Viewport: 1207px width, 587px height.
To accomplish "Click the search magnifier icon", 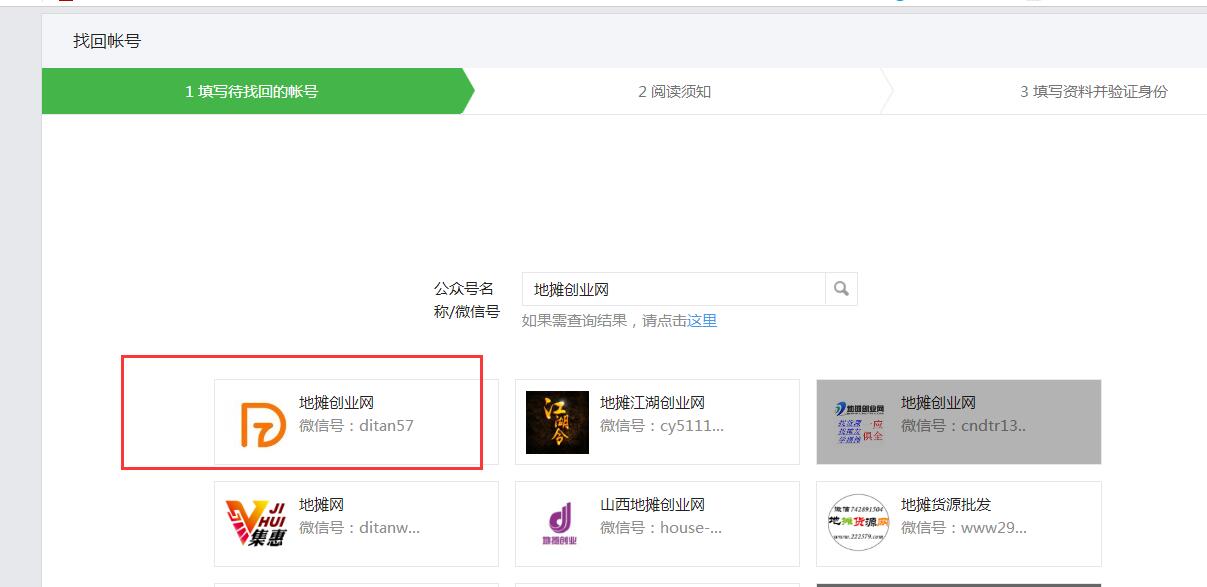I will point(841,289).
